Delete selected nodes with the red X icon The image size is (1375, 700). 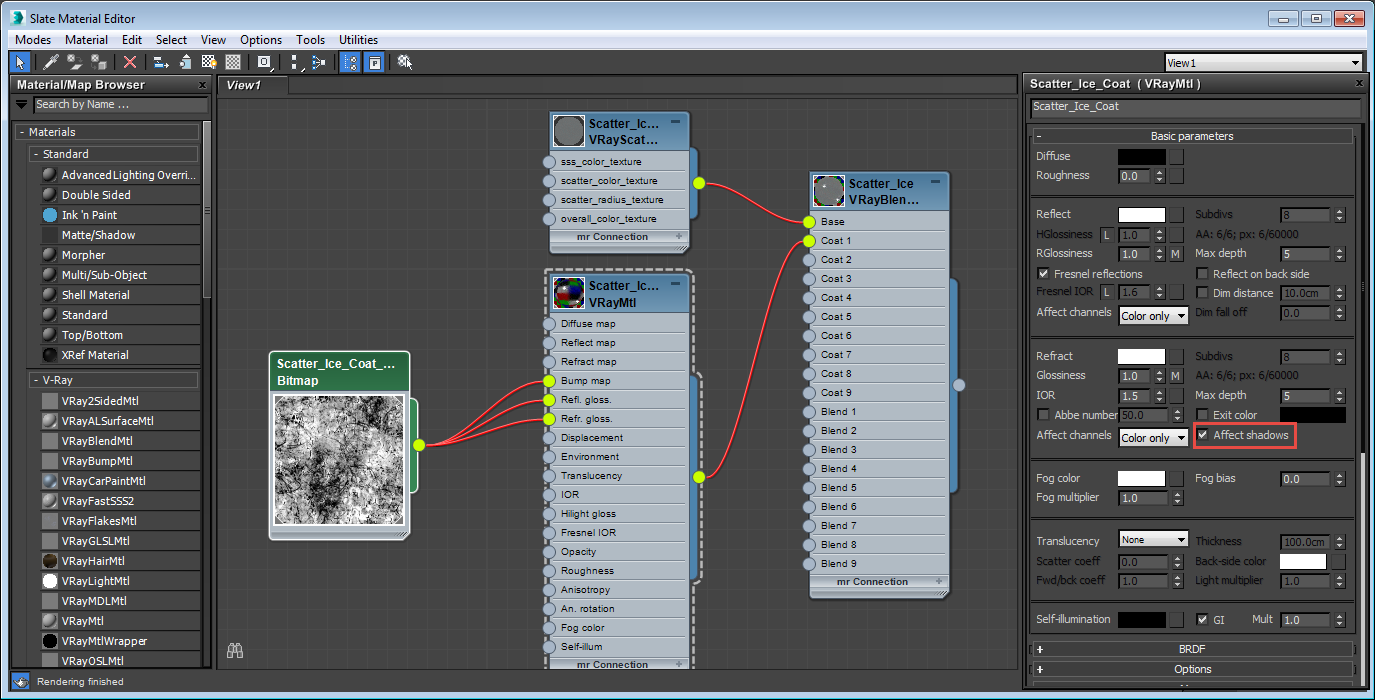(x=130, y=61)
